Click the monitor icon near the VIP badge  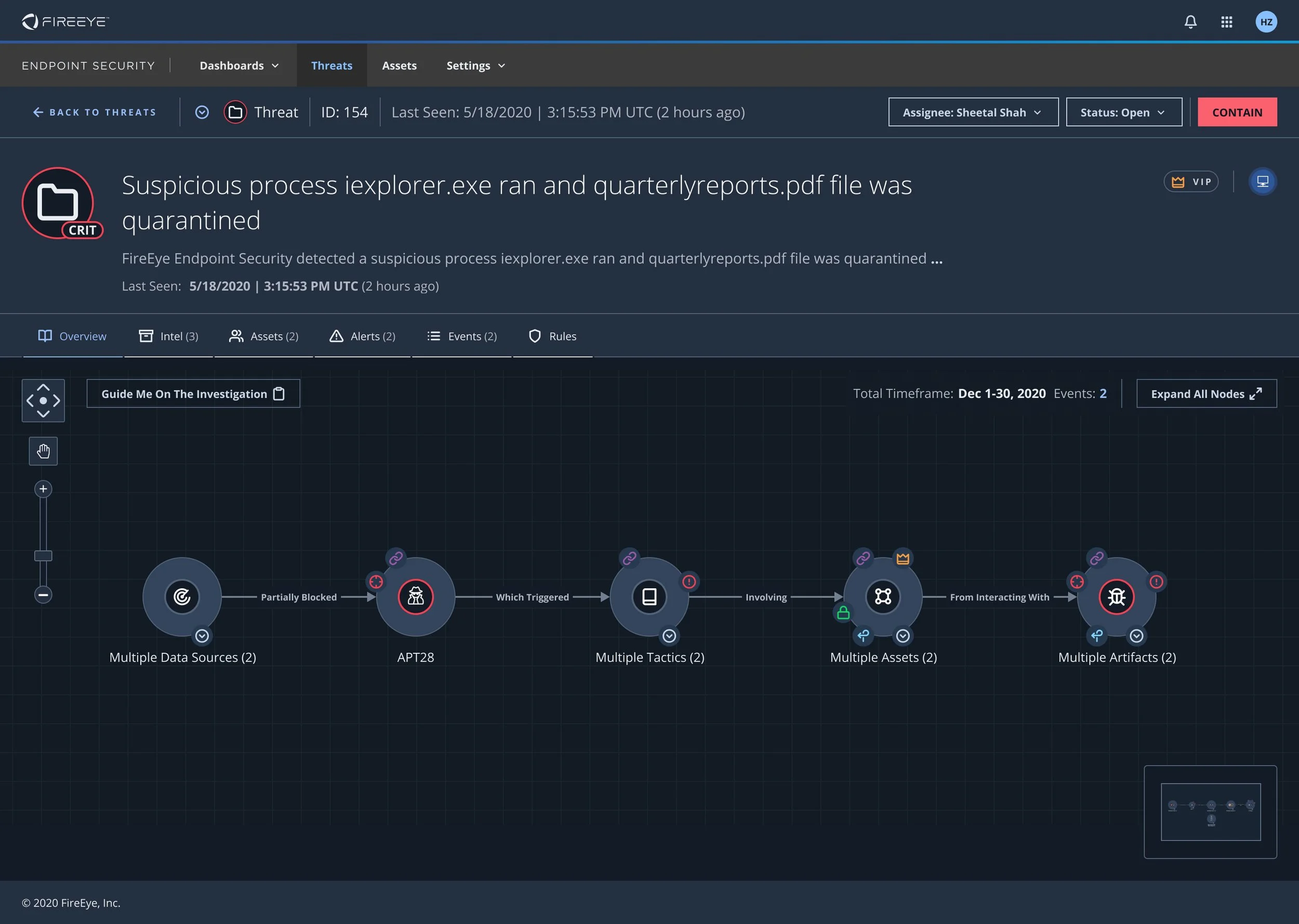1263,181
